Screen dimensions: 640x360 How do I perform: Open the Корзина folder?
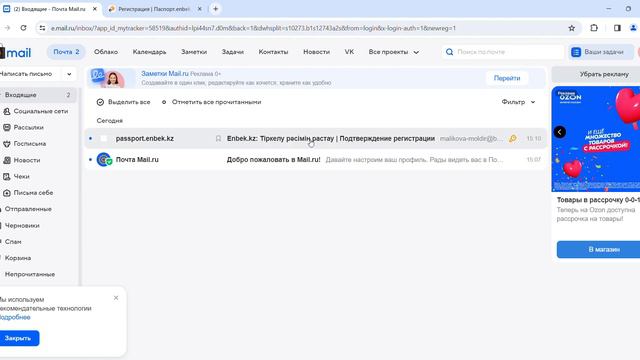click(x=18, y=258)
